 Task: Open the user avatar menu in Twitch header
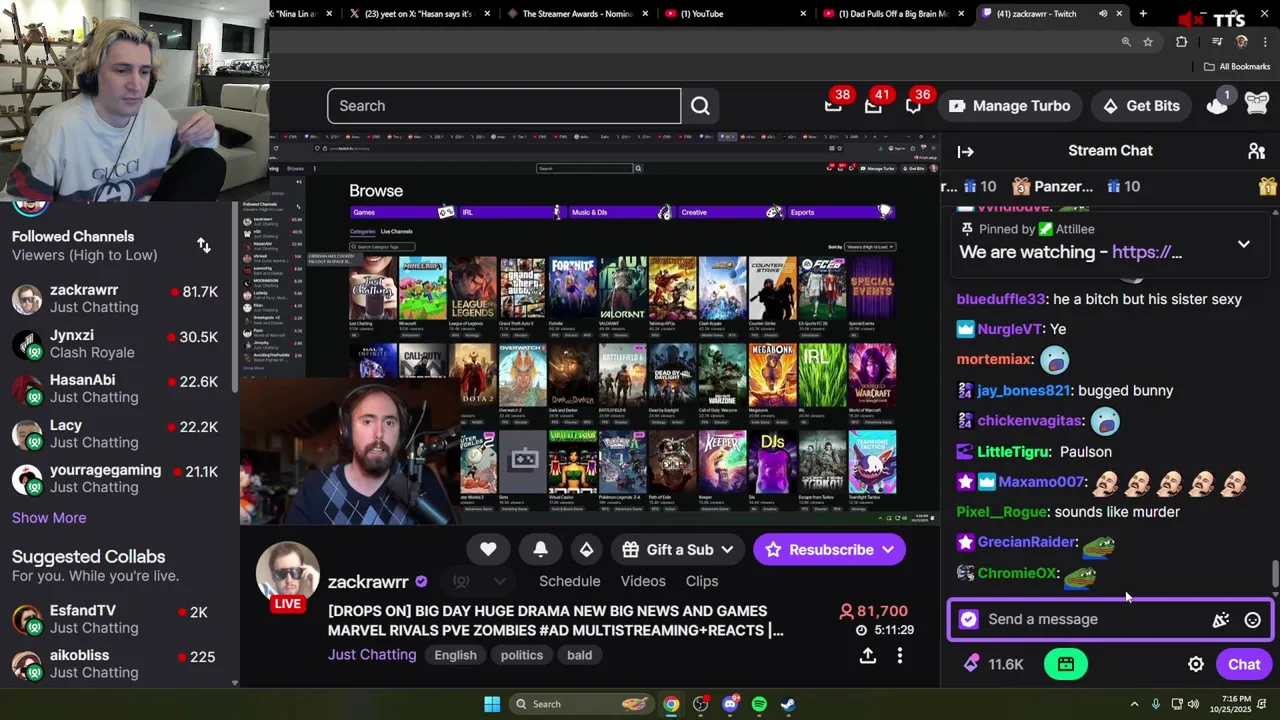pos(1257,105)
